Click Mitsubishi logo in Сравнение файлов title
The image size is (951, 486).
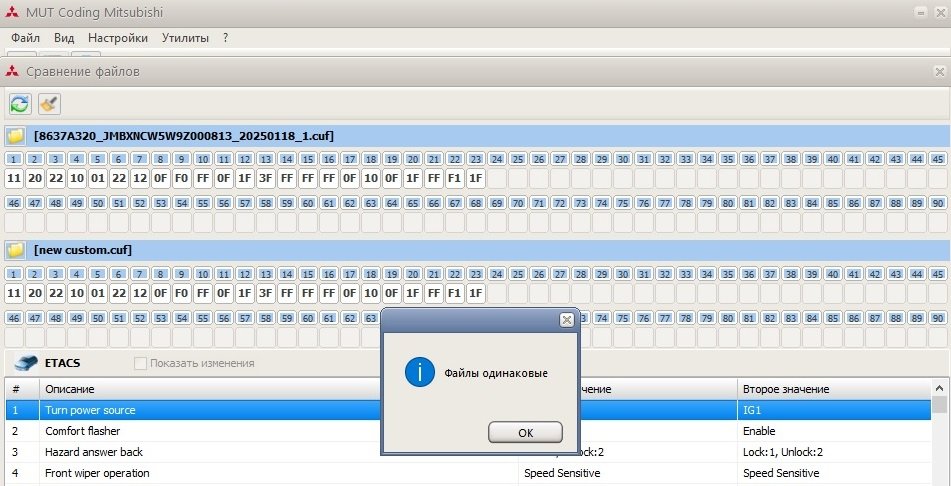pyautogui.click(x=12, y=72)
